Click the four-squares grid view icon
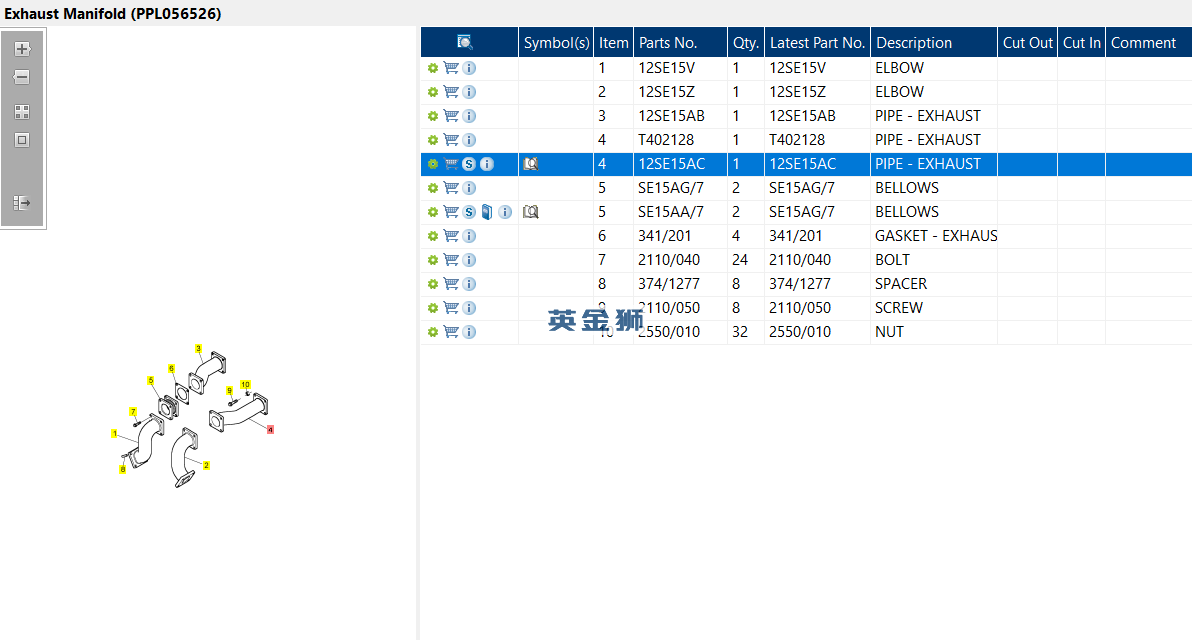The image size is (1192, 640). coord(22,112)
